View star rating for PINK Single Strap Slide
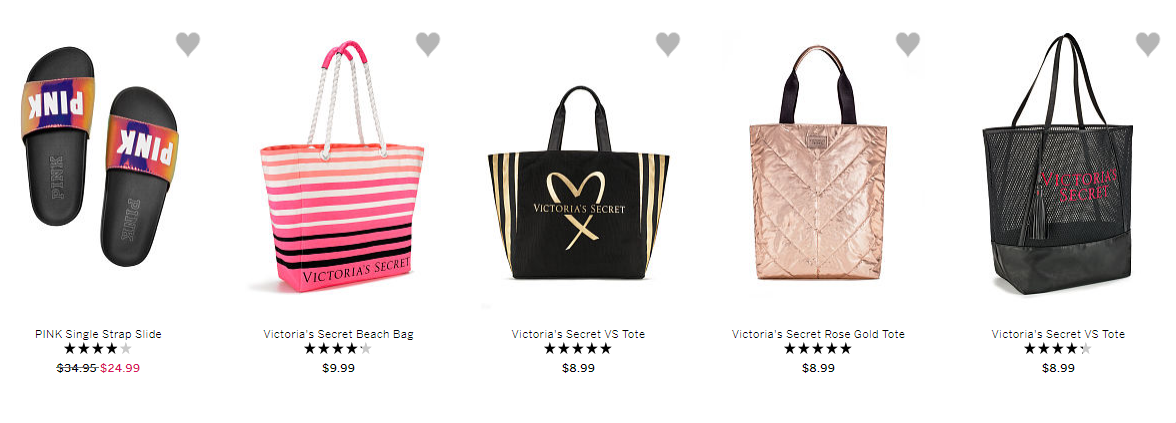1176x423 pixels. click(x=98, y=349)
